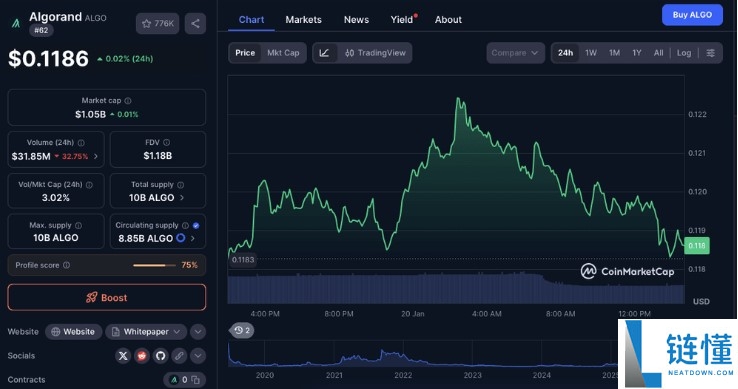Set chart range to 24h

[565, 53]
